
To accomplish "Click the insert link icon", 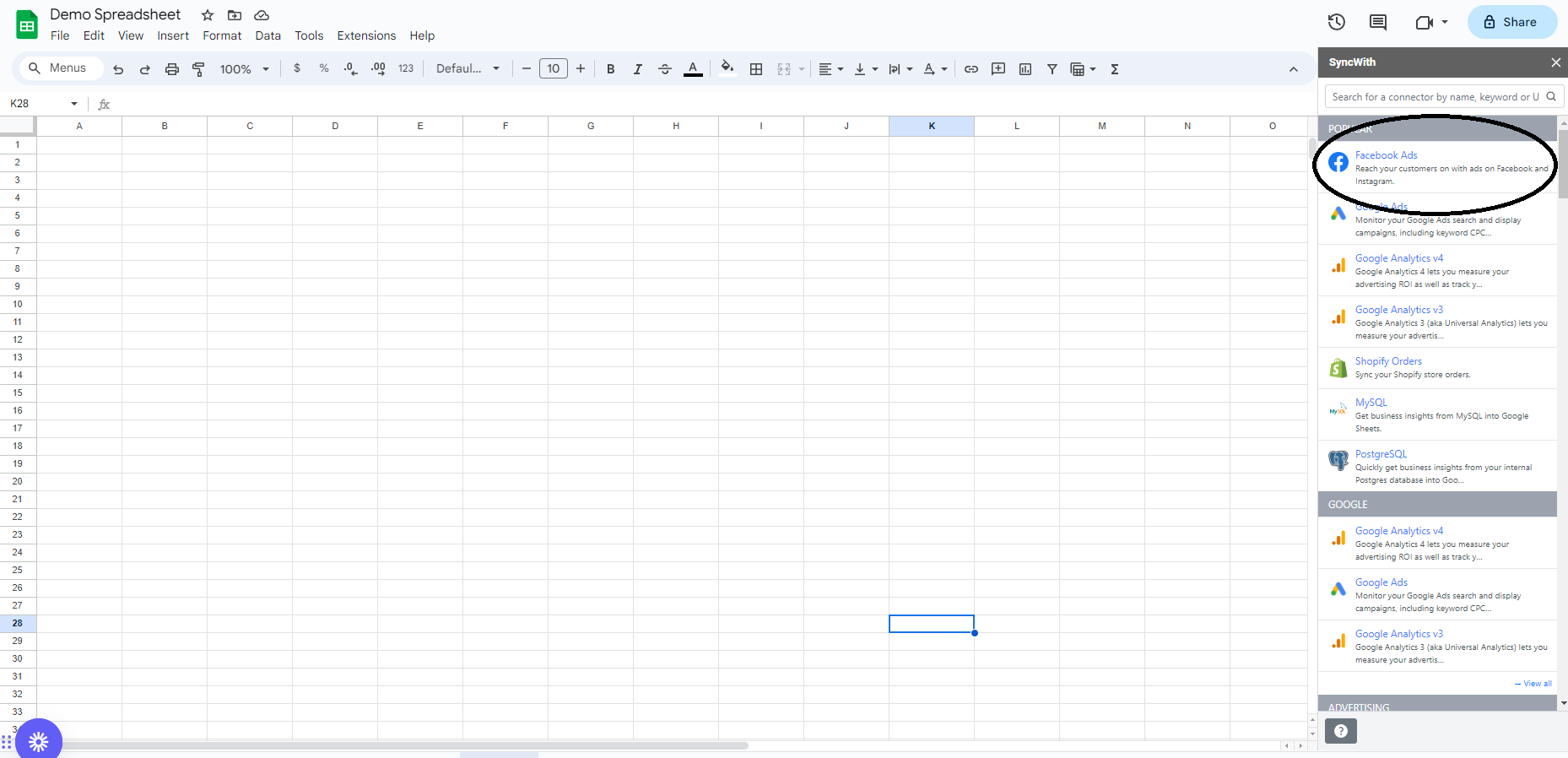I will (x=971, y=69).
